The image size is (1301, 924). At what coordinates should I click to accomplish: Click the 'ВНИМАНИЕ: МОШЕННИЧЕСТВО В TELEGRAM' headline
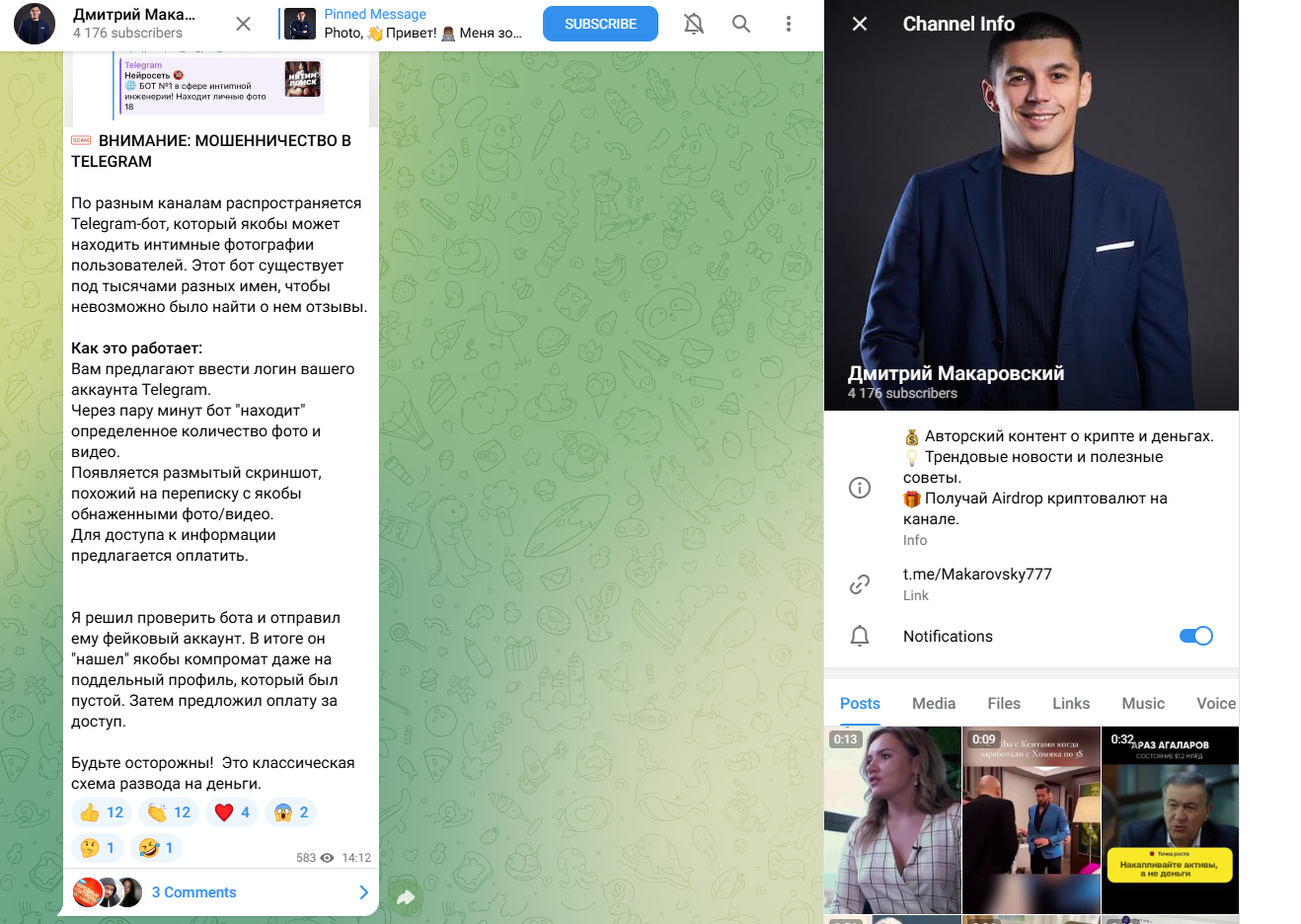(x=211, y=151)
